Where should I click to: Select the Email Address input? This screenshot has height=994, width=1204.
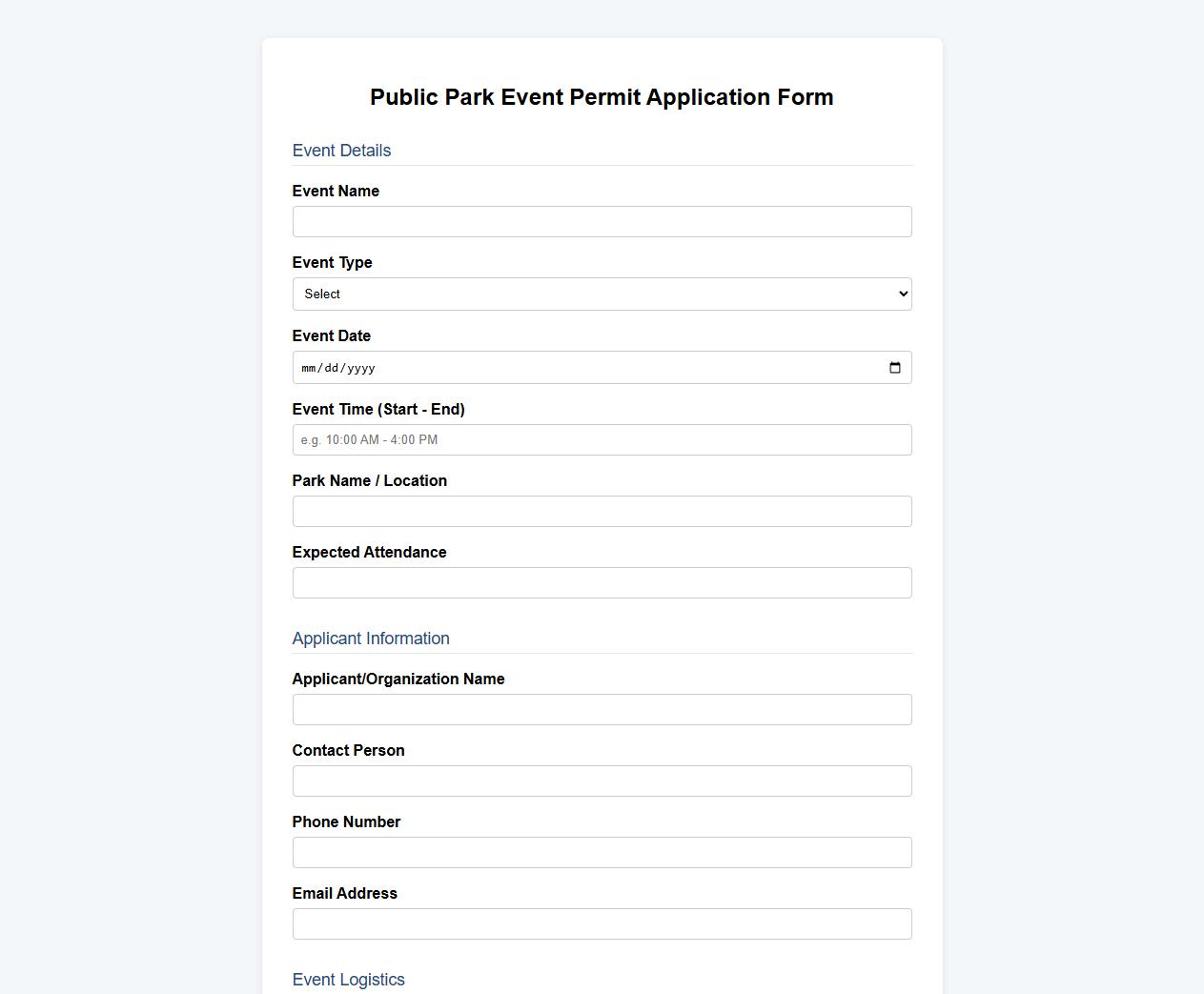pos(602,923)
